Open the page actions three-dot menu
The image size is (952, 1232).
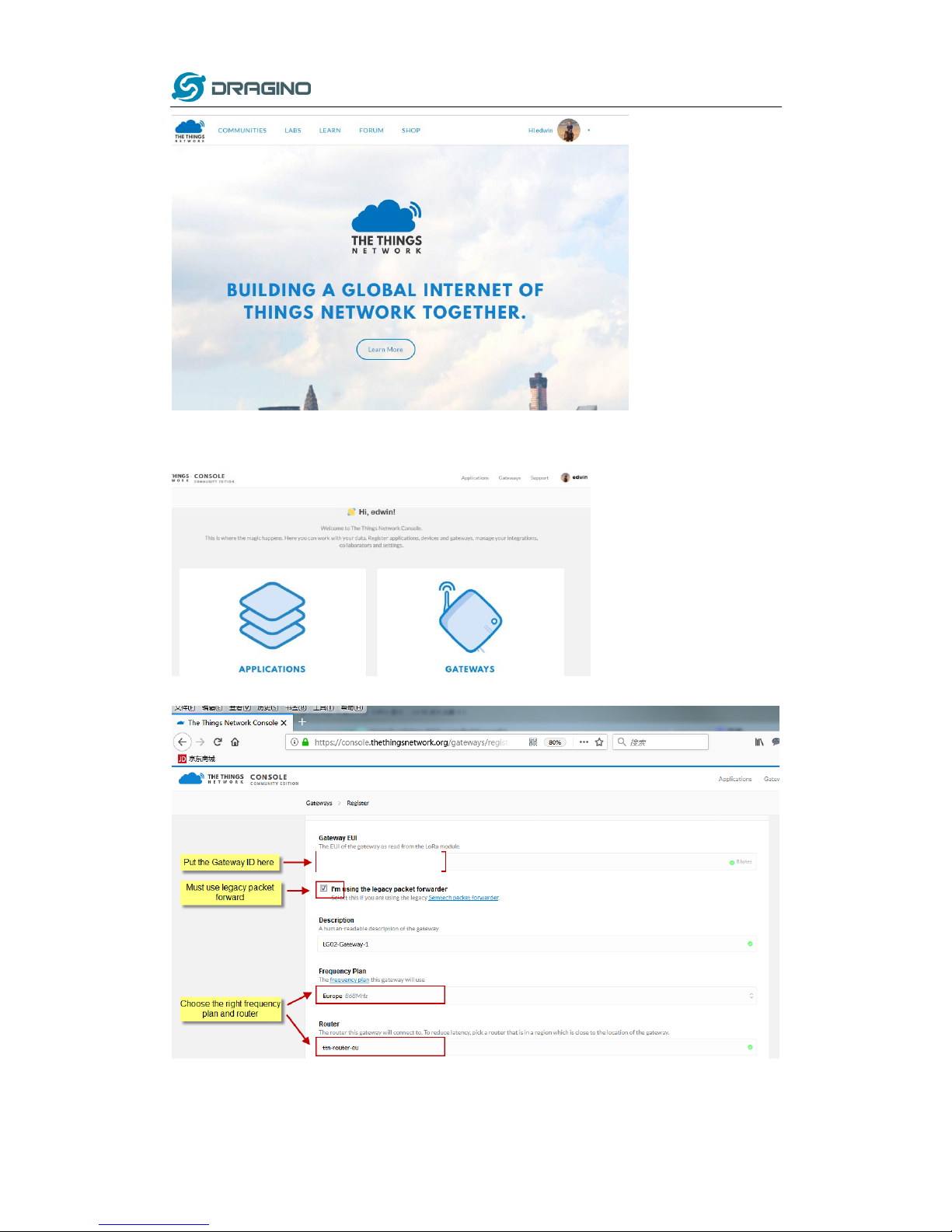click(x=584, y=742)
